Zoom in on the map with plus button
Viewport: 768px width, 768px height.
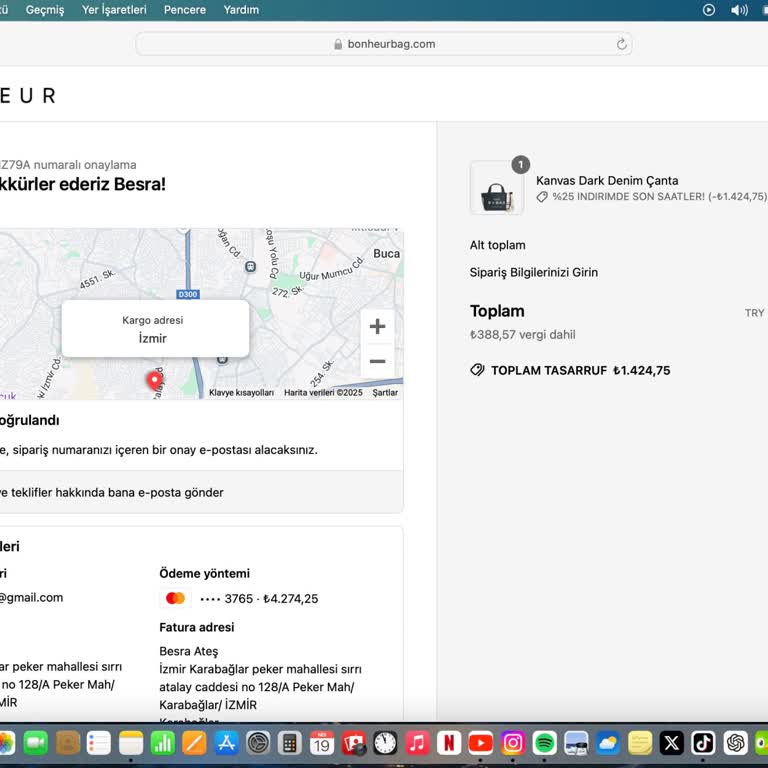point(377,327)
